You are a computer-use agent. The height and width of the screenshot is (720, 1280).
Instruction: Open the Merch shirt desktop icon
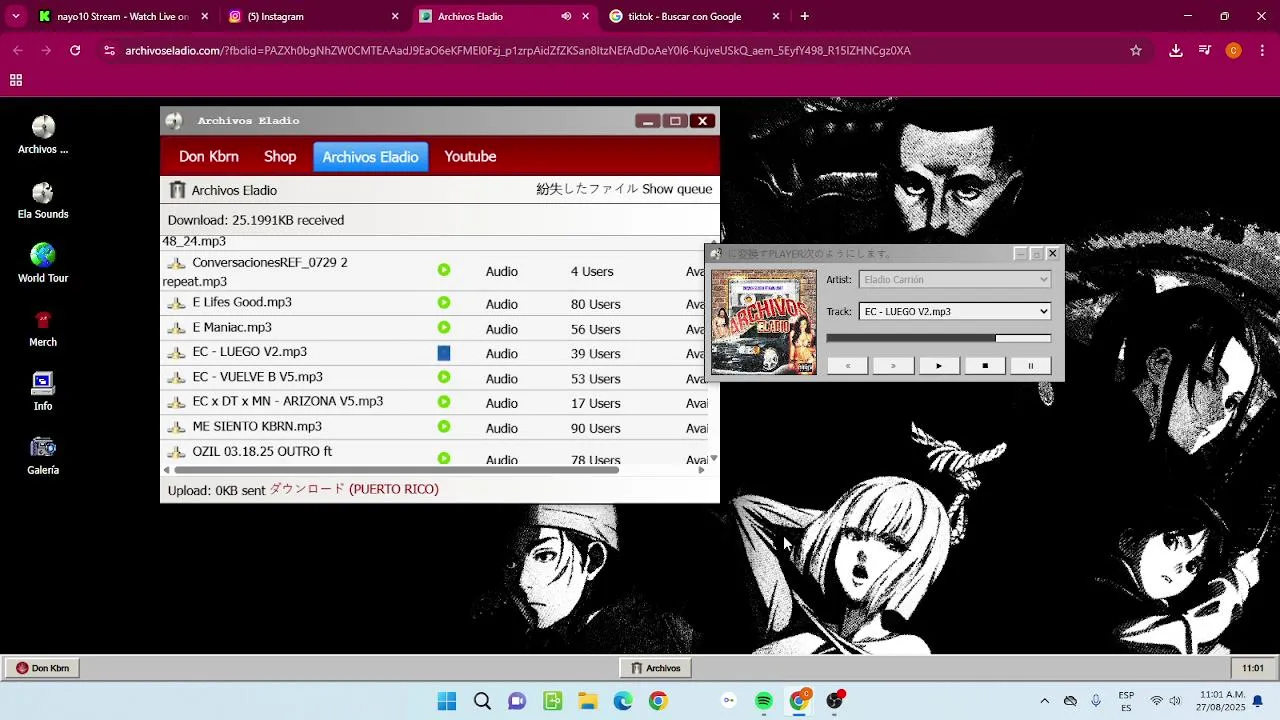(x=43, y=328)
